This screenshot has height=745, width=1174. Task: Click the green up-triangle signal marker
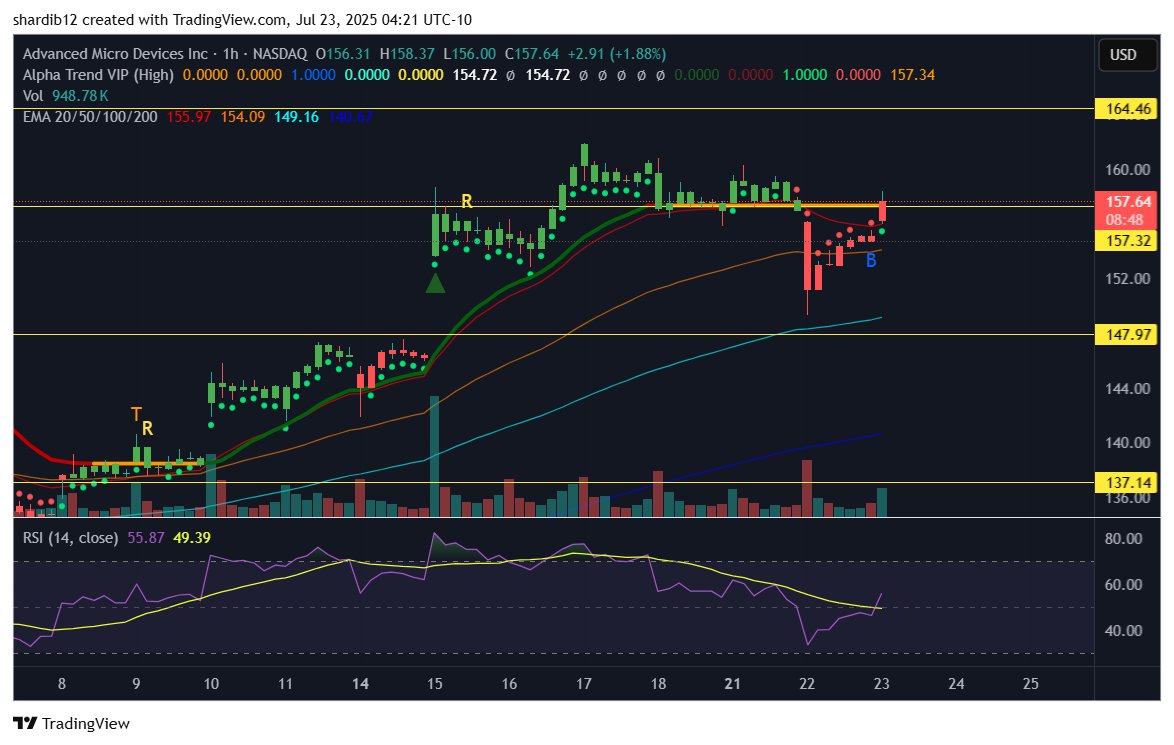[x=435, y=283]
